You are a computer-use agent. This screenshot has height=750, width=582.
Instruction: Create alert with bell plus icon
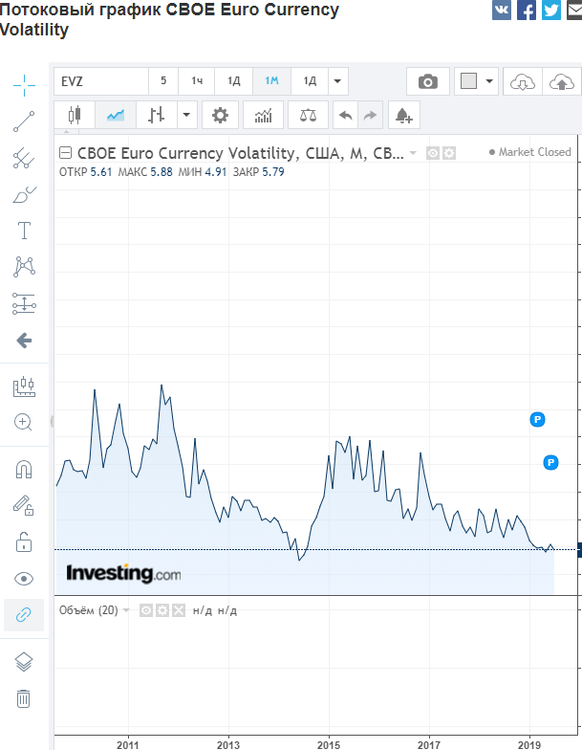[x=404, y=115]
